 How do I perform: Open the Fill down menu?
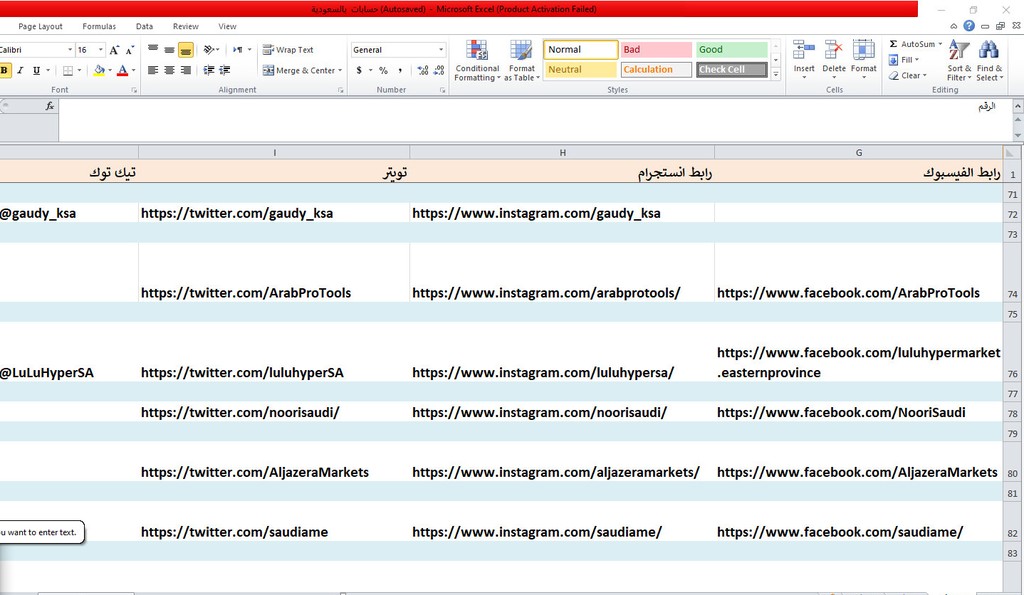point(904,59)
